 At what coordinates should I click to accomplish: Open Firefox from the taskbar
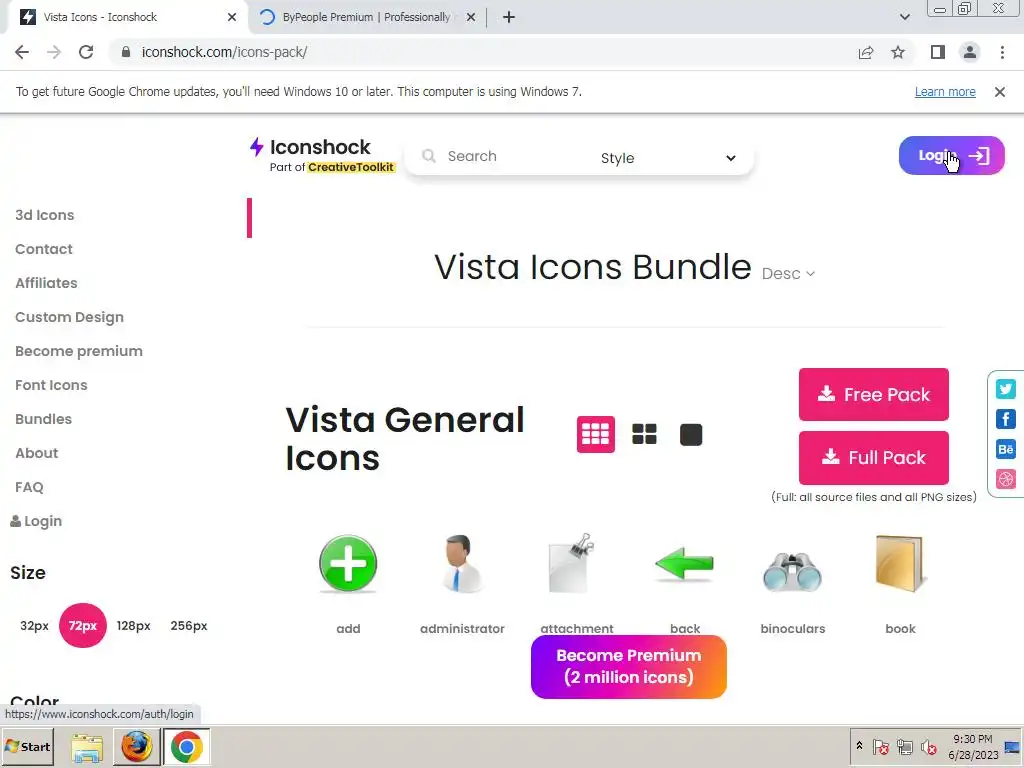[136, 746]
